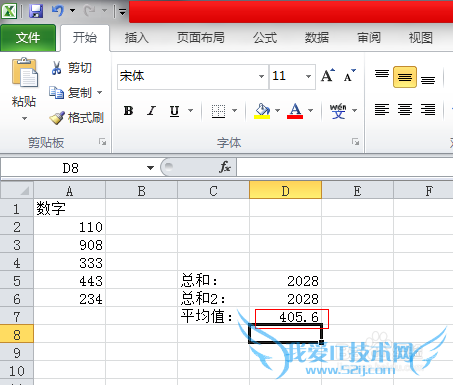Open the underline style dropdown arrow
The width and height of the screenshot is (453, 385).
(191, 110)
